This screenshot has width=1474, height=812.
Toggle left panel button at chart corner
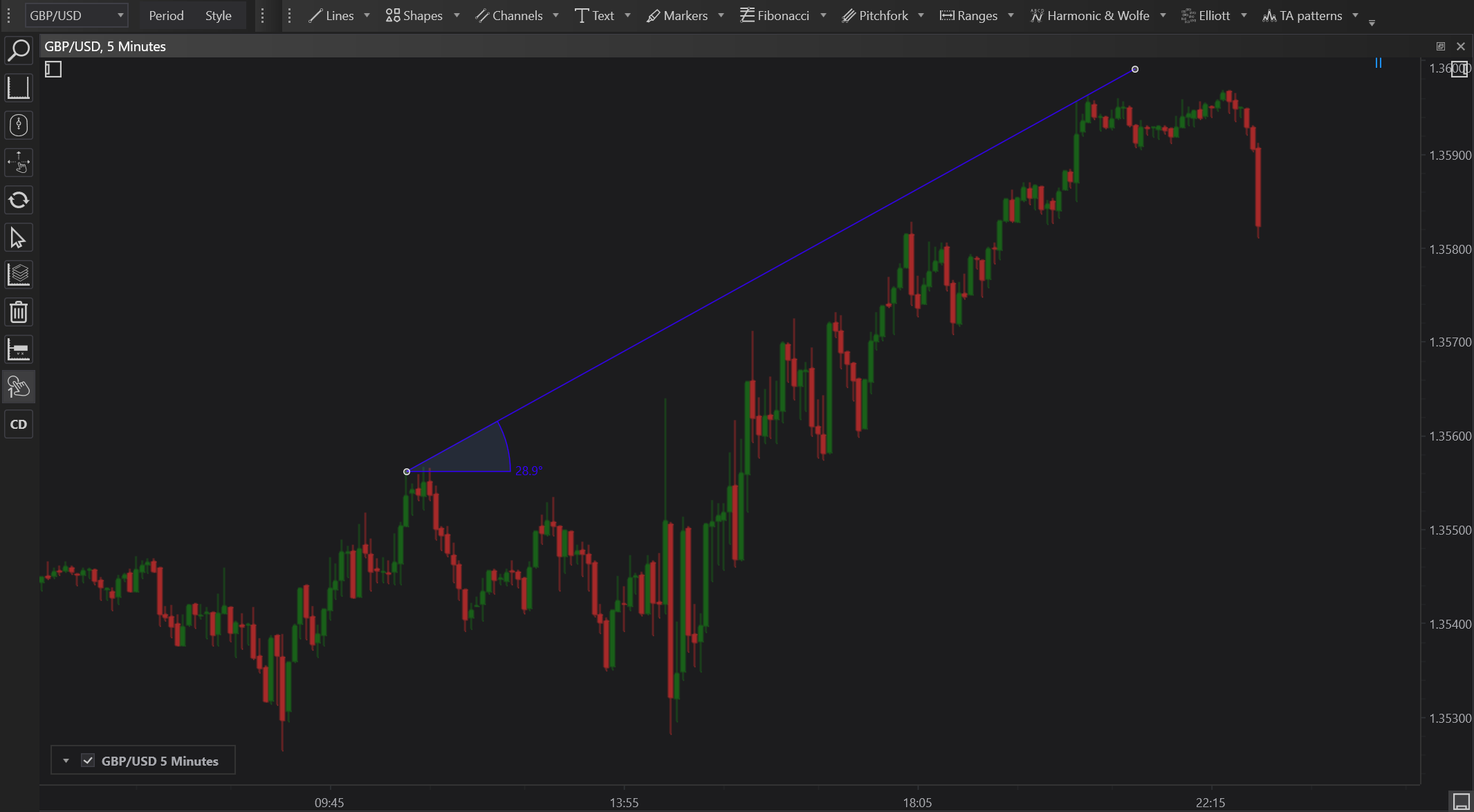click(x=53, y=69)
